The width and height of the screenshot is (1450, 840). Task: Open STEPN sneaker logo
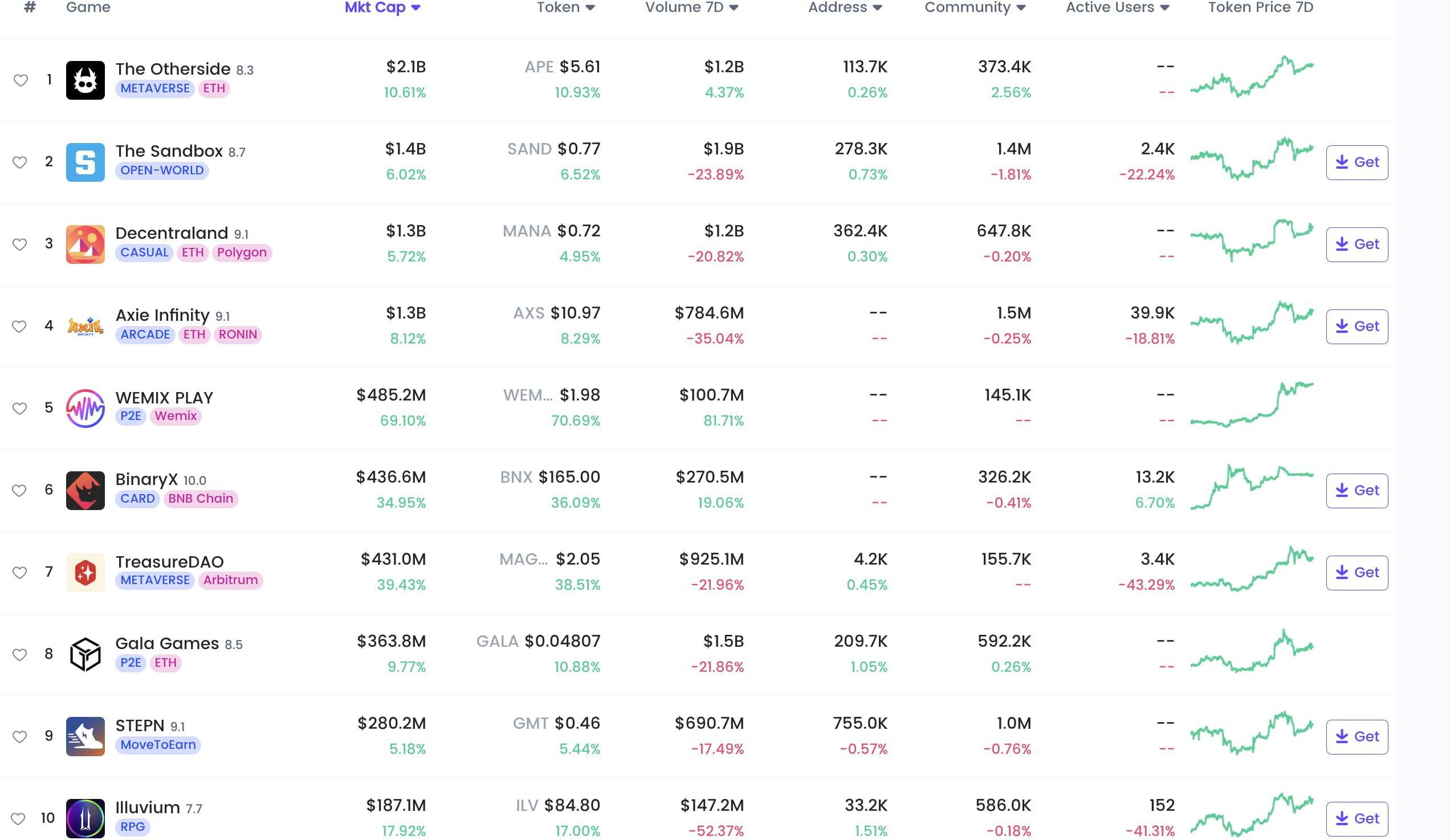(85, 736)
